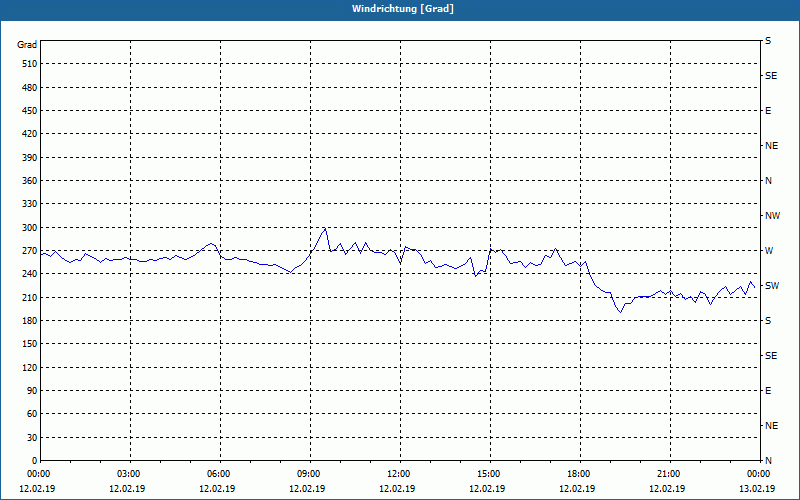Click the NW compass direction label
Screen dimensions: 800x500
tap(772, 216)
